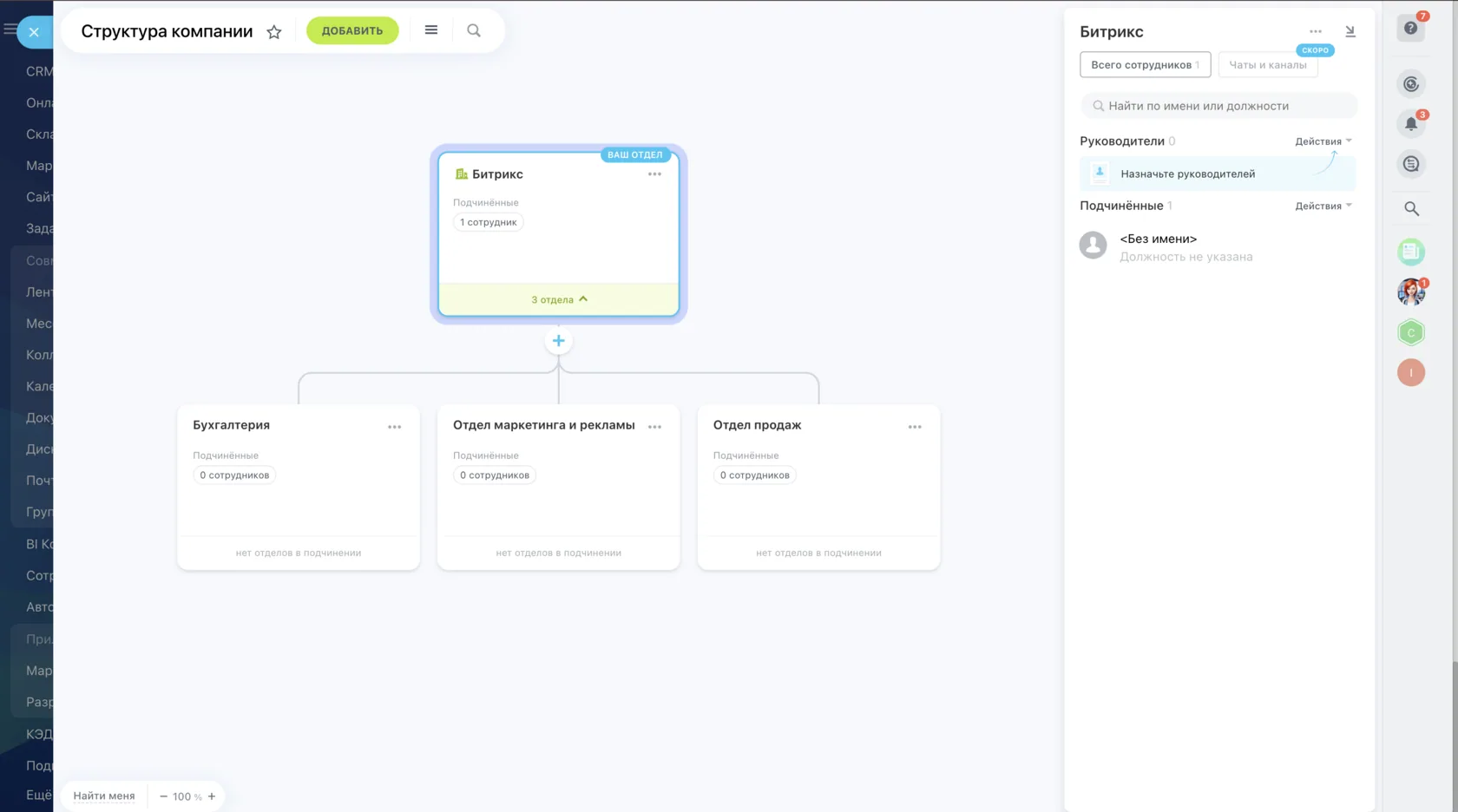The height and width of the screenshot is (812, 1458).
Task: Click '0 сотрудников' on the Отдел продаж card
Action: 755,475
